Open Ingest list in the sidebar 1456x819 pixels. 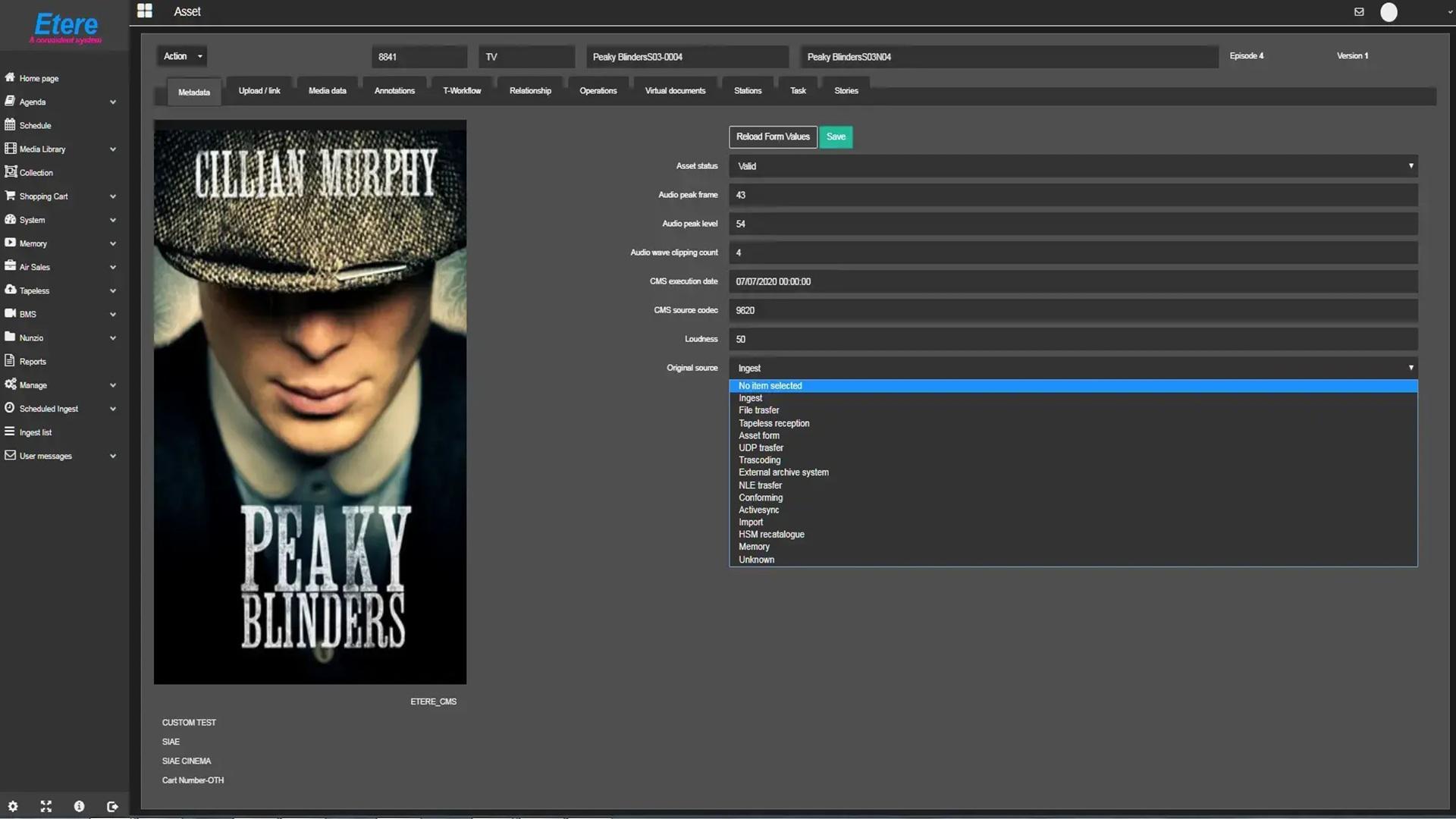coord(36,432)
